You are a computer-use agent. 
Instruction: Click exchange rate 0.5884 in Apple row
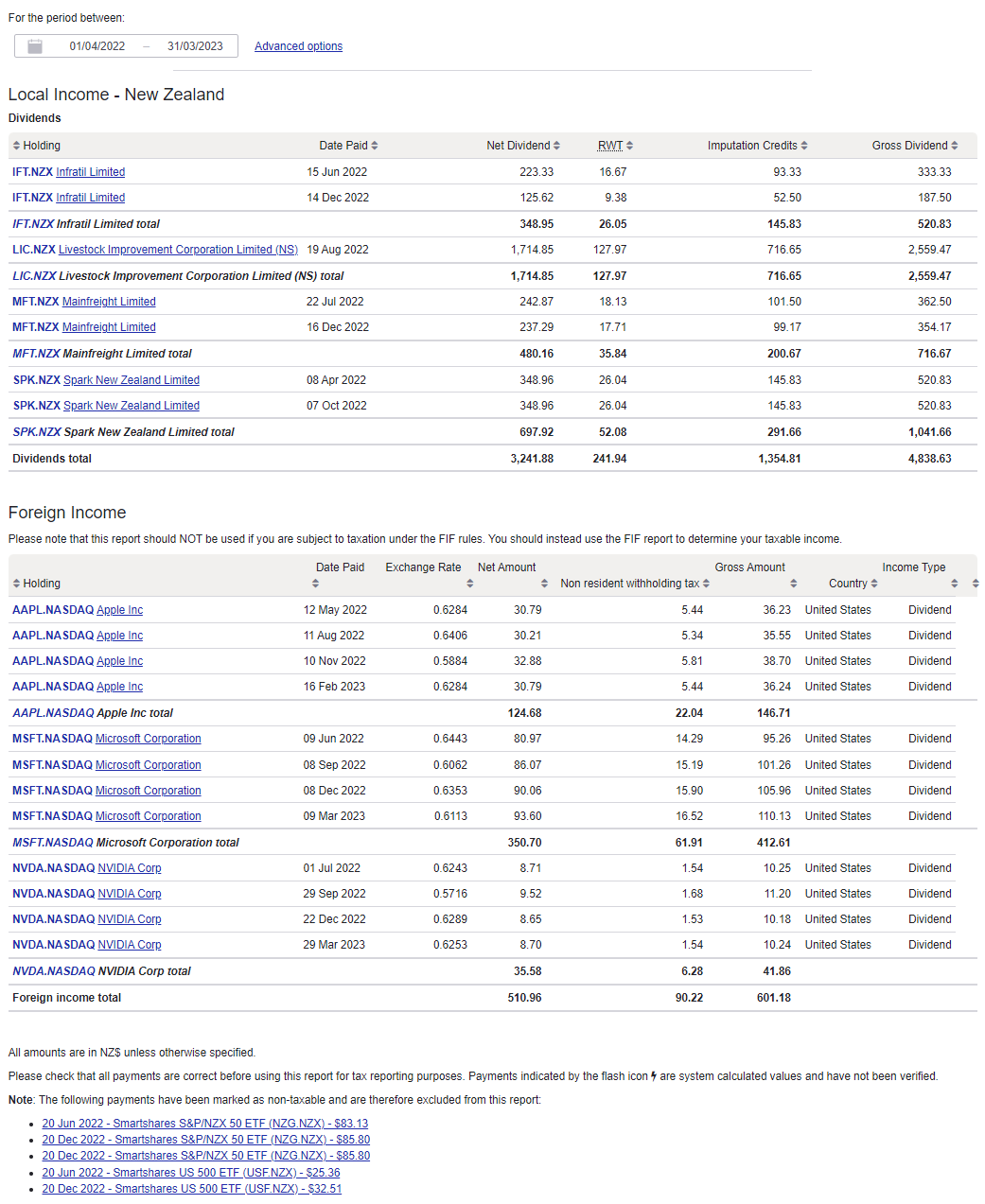pyautogui.click(x=450, y=661)
